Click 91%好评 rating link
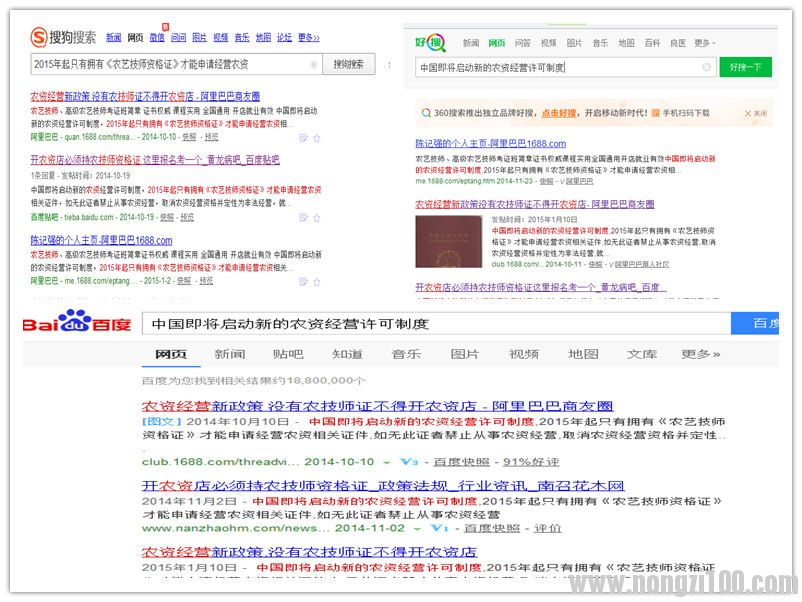Image resolution: width=802 pixels, height=602 pixels. [531, 462]
